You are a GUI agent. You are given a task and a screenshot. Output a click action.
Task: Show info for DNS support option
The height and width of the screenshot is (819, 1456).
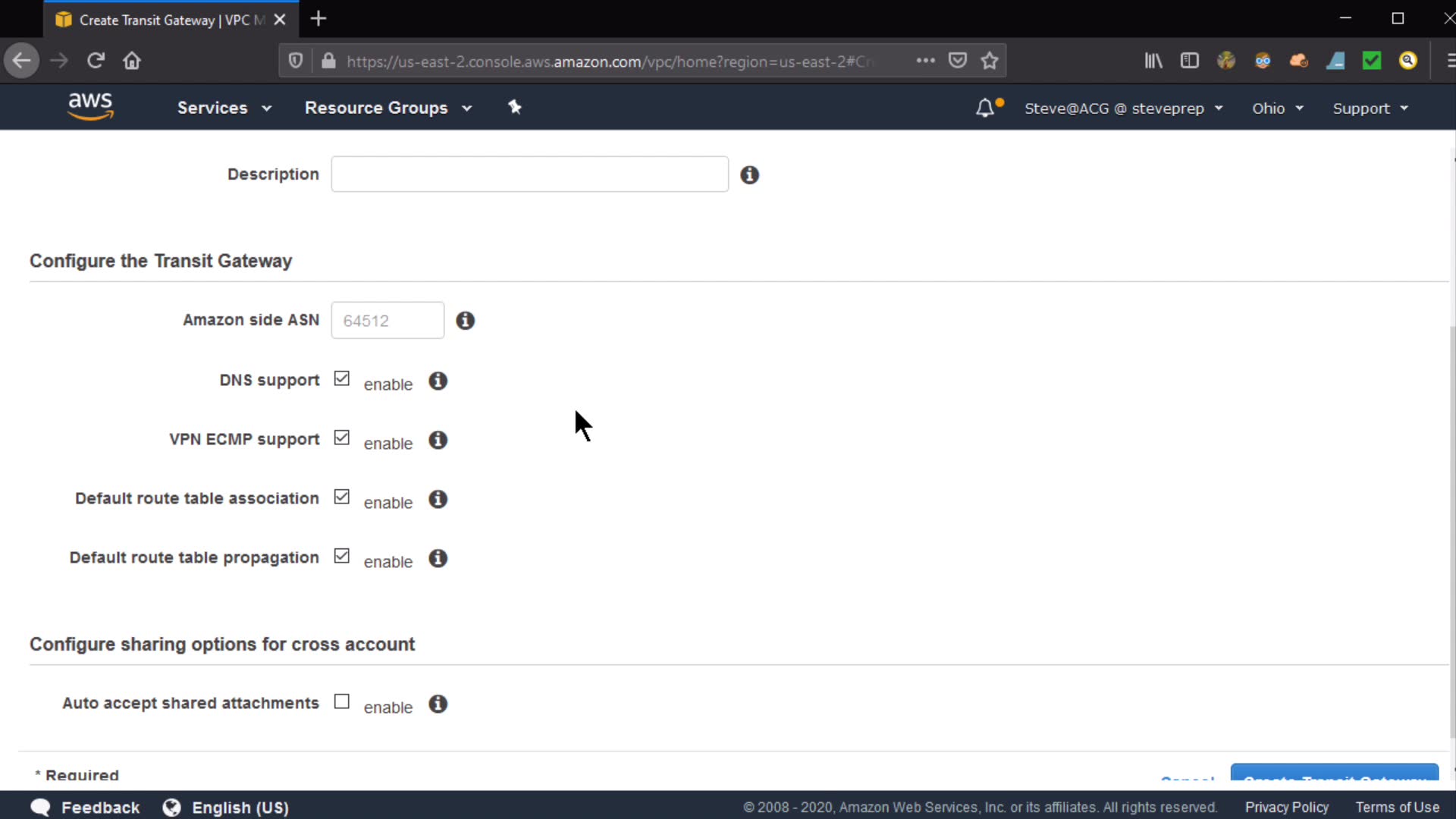click(x=438, y=381)
